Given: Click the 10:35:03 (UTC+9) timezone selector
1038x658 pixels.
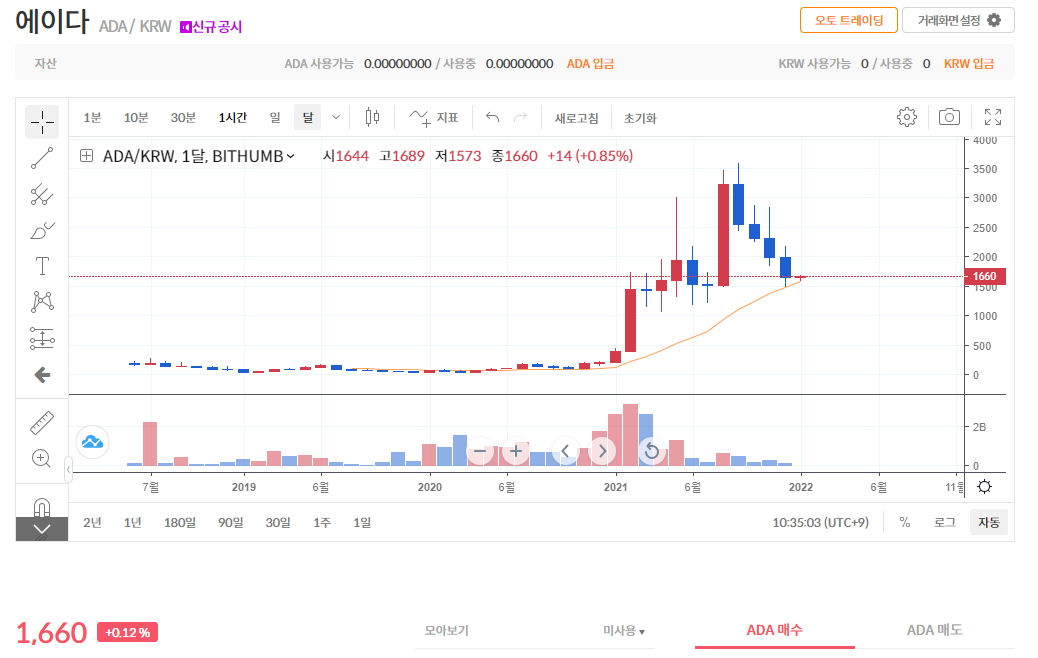Looking at the screenshot, I should (x=820, y=522).
